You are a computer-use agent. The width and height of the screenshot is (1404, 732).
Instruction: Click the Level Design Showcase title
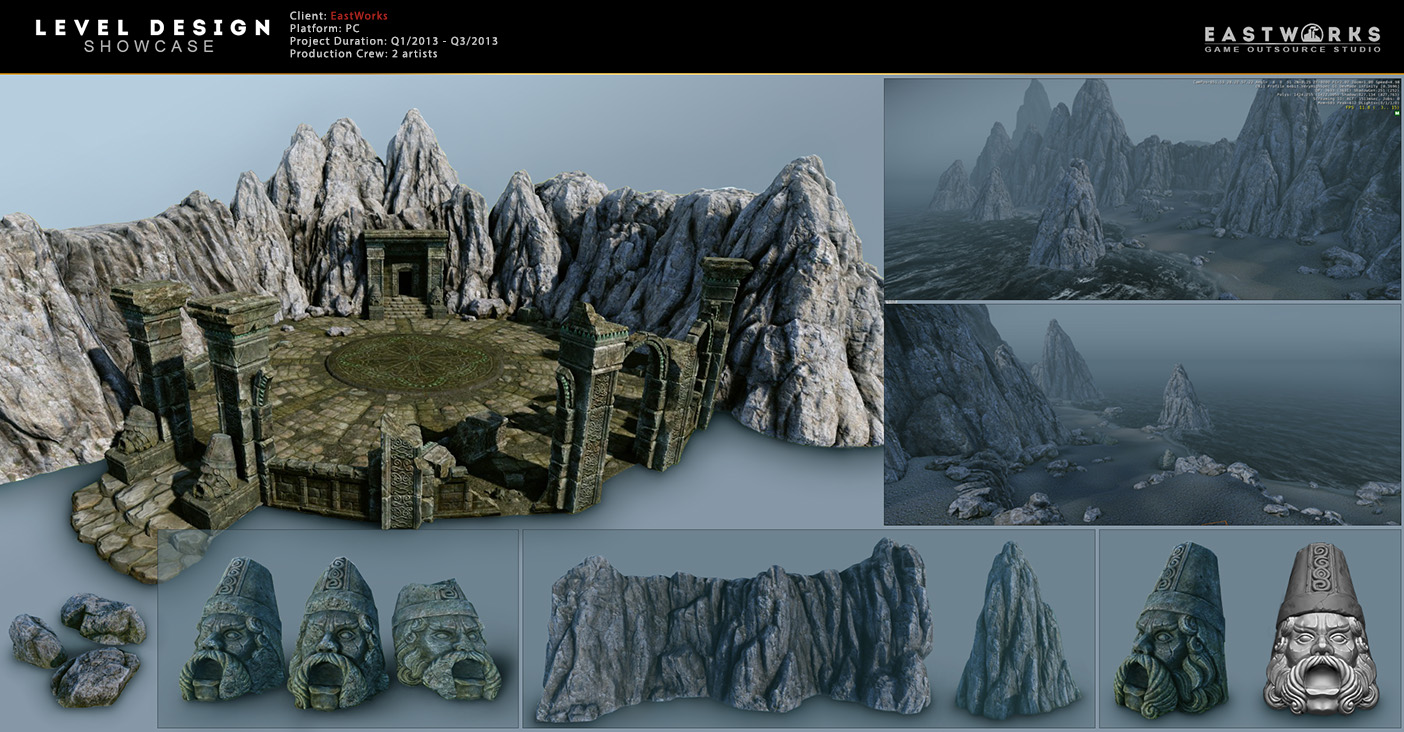coord(152,36)
